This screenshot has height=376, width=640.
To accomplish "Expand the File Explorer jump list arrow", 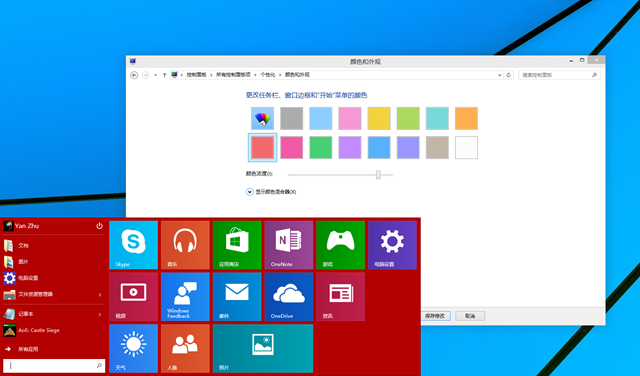I will click(x=100, y=295).
